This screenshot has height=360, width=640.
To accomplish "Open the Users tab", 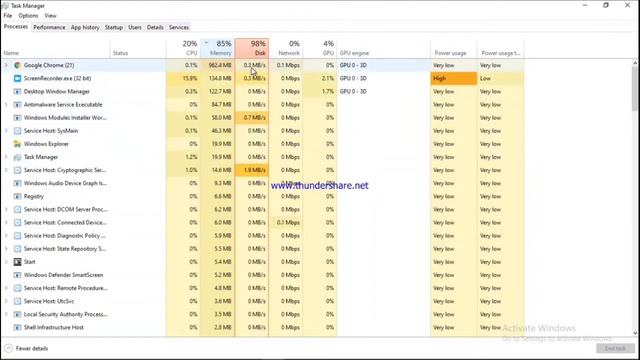I will [135, 27].
